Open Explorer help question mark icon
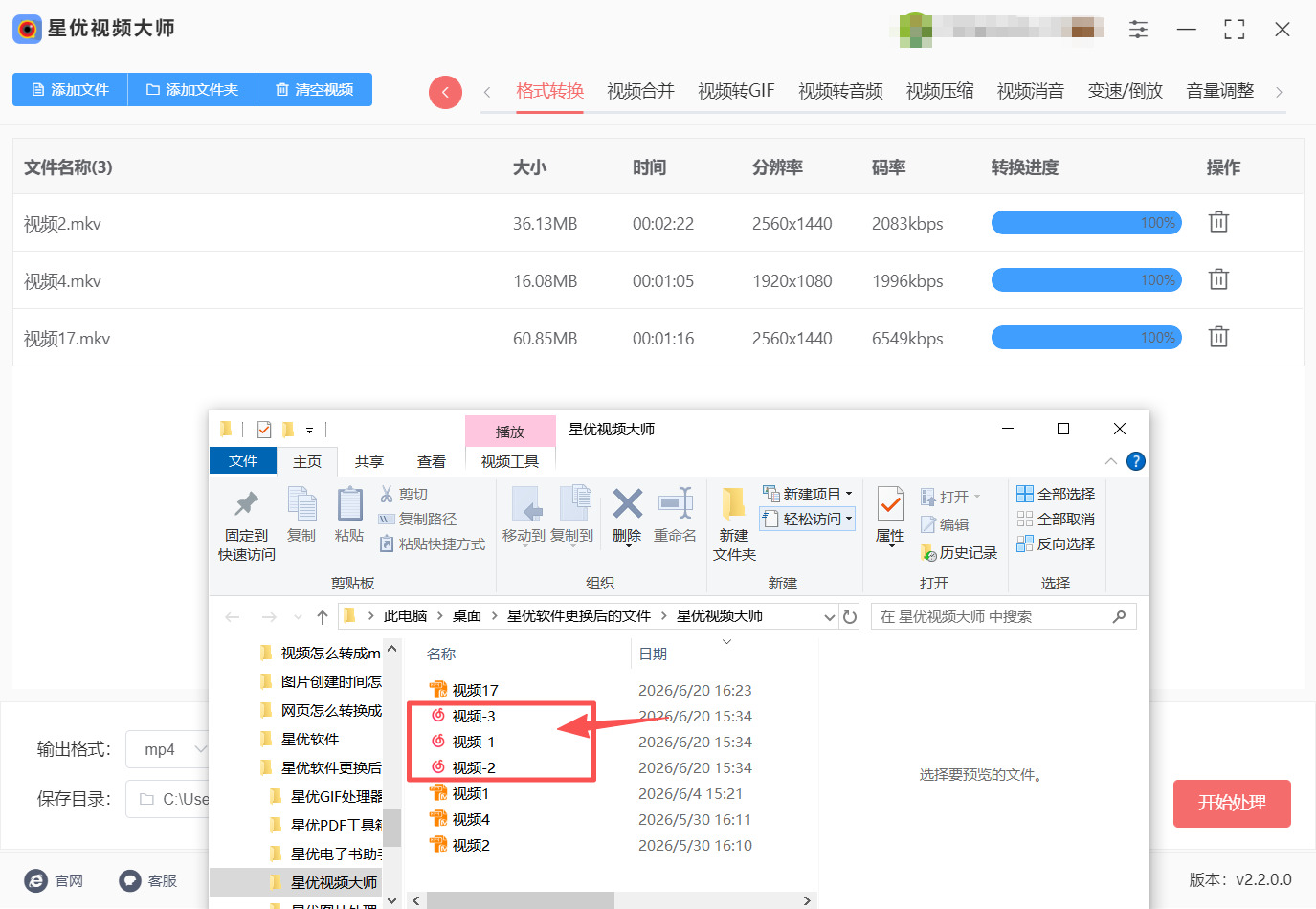1316x909 pixels. [1136, 461]
